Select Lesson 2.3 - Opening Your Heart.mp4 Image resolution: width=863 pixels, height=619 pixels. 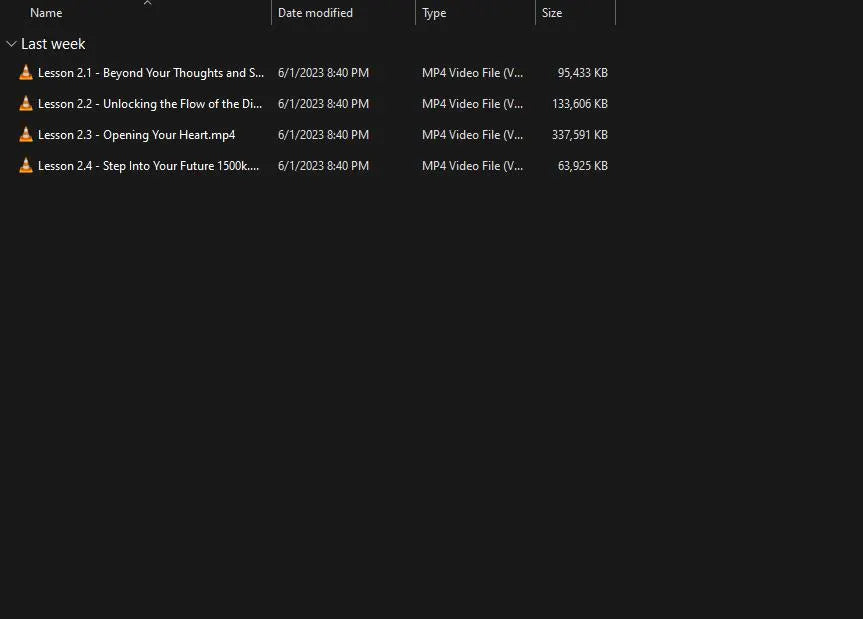pyautogui.click(x=136, y=135)
